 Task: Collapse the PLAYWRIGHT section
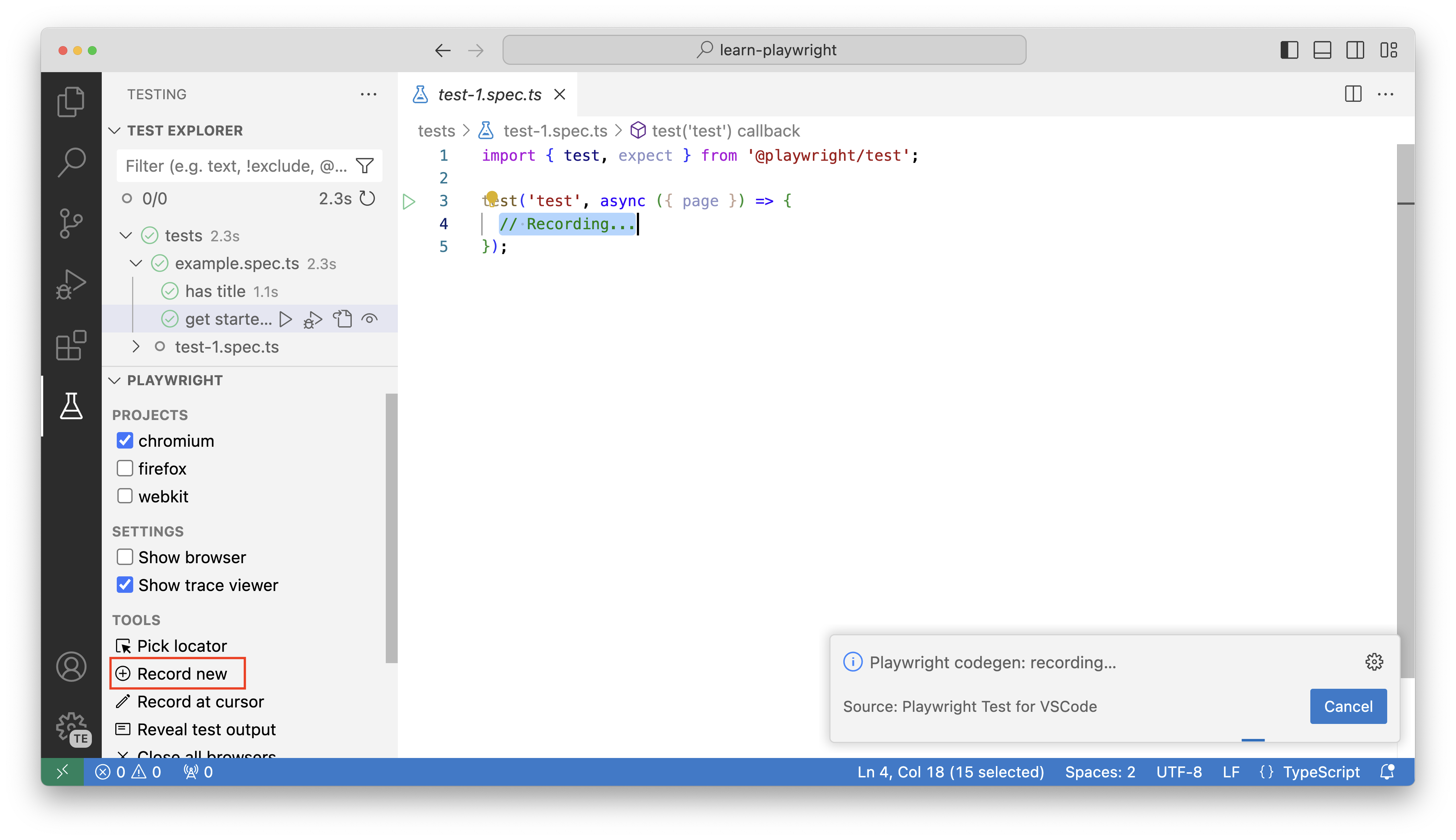coord(115,380)
